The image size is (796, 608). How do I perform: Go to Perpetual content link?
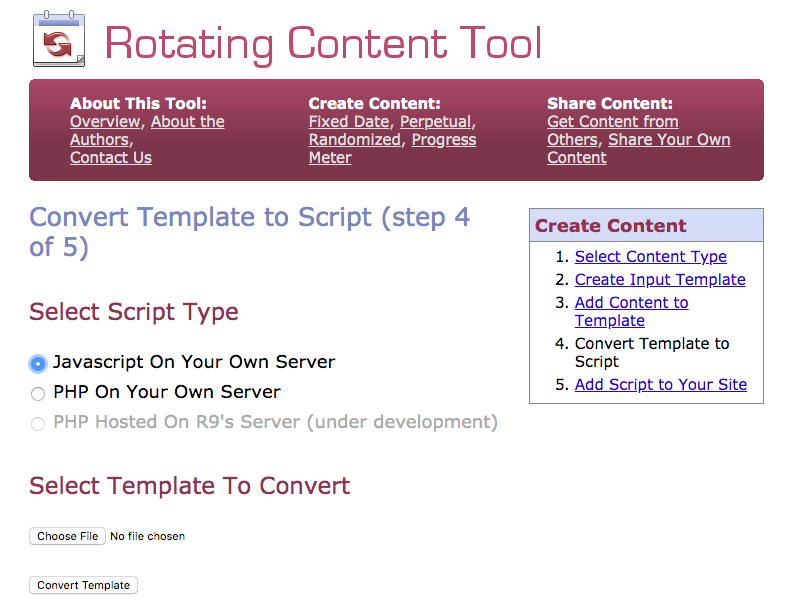click(436, 122)
